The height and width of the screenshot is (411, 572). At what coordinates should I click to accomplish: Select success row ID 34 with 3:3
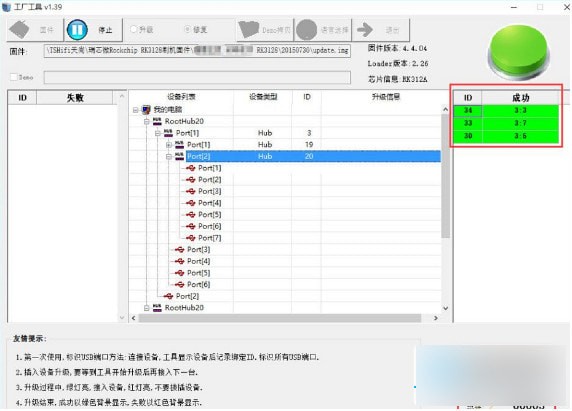click(x=506, y=110)
